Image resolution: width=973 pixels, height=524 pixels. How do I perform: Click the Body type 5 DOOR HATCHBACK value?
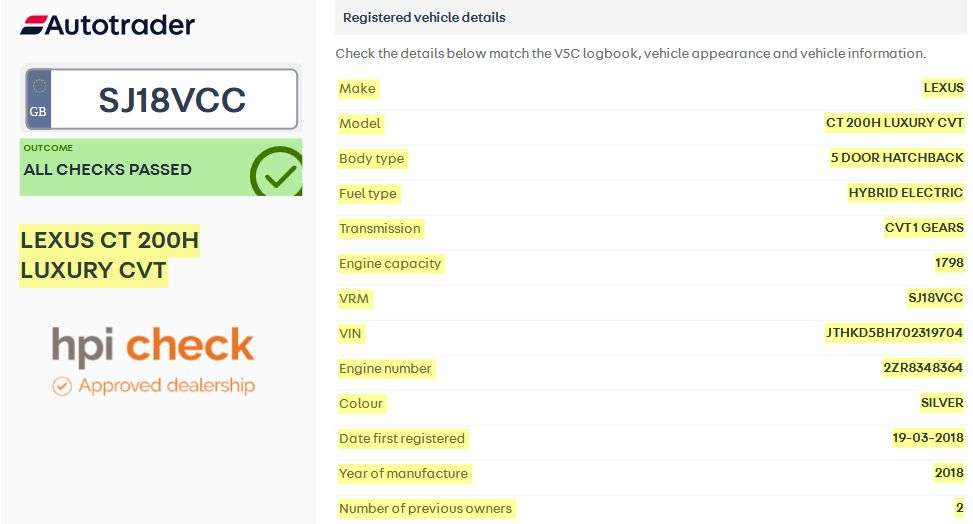point(896,158)
